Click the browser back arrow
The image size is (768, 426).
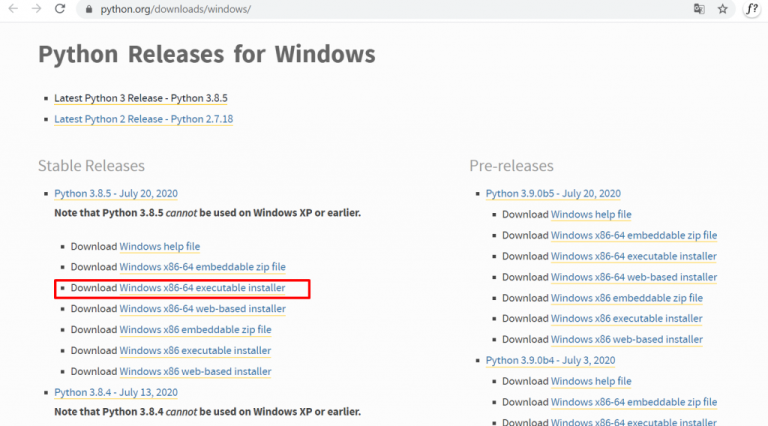point(13,9)
